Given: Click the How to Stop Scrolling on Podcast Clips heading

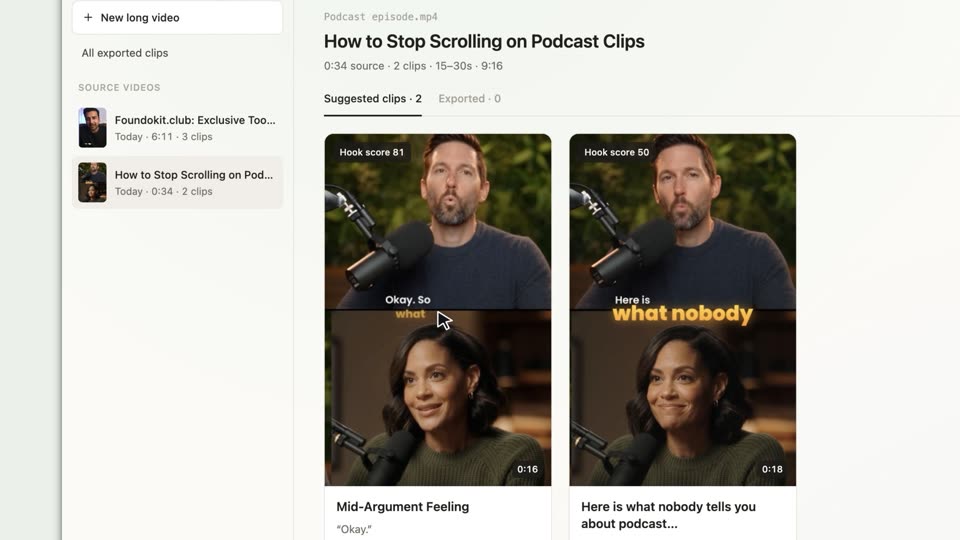Looking at the screenshot, I should click(484, 41).
